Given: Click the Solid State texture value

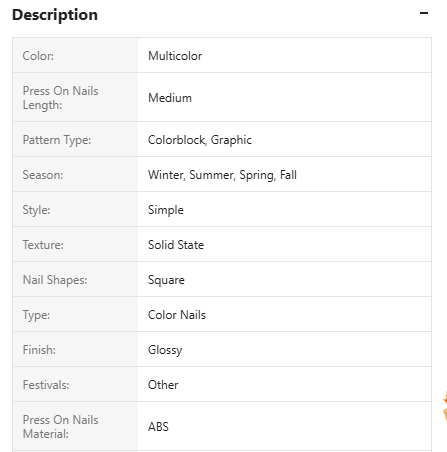Looking at the screenshot, I should 176,245.
